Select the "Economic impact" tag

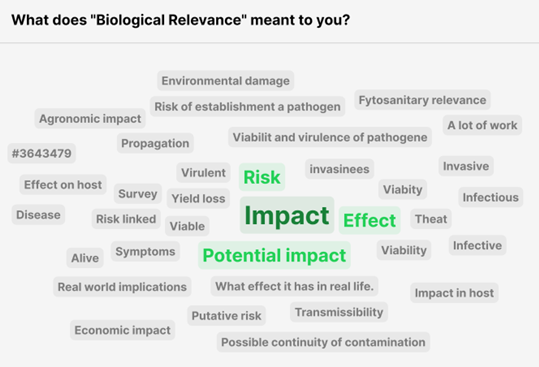(x=123, y=330)
